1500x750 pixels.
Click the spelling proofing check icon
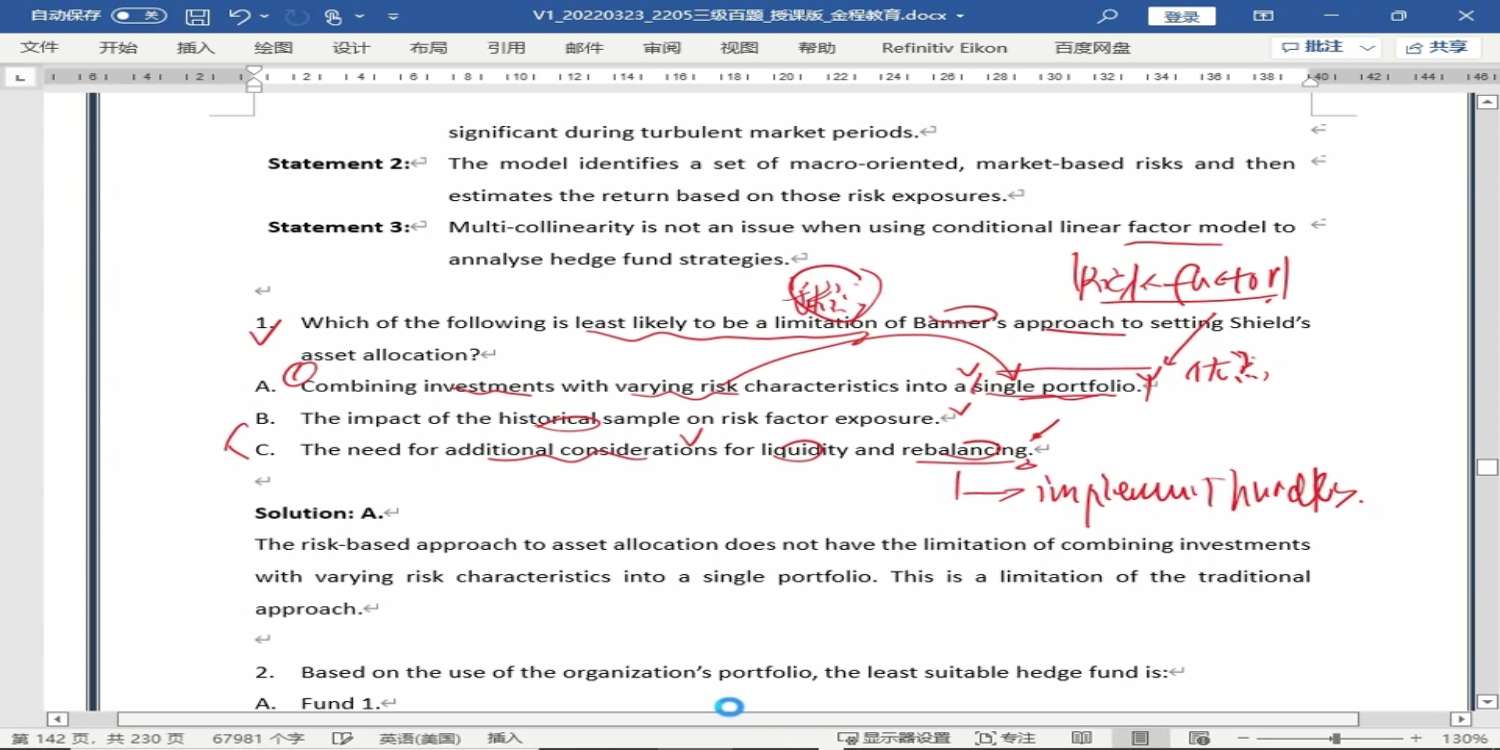point(342,738)
